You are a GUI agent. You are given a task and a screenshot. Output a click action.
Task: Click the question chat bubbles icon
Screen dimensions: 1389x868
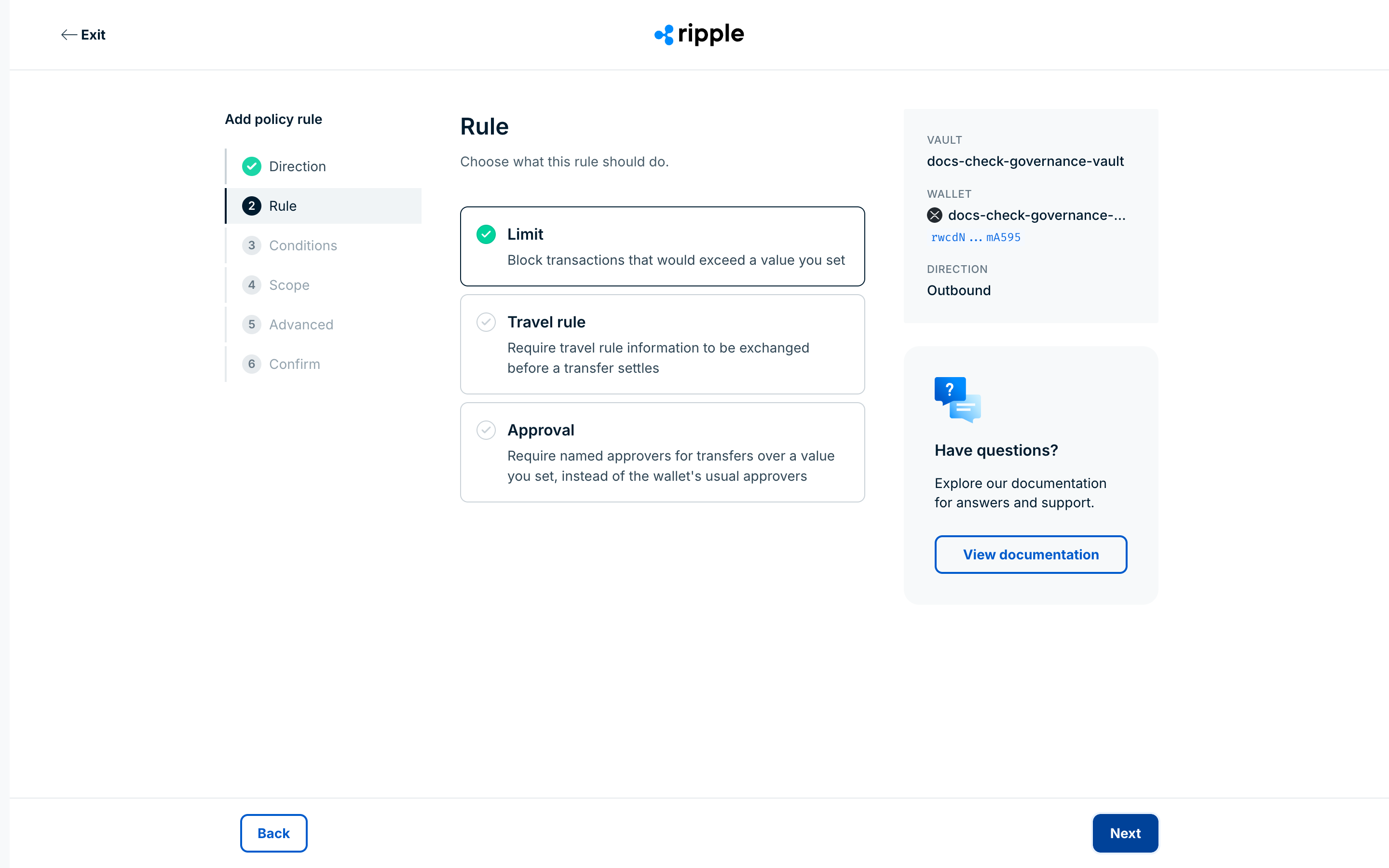coord(957,400)
